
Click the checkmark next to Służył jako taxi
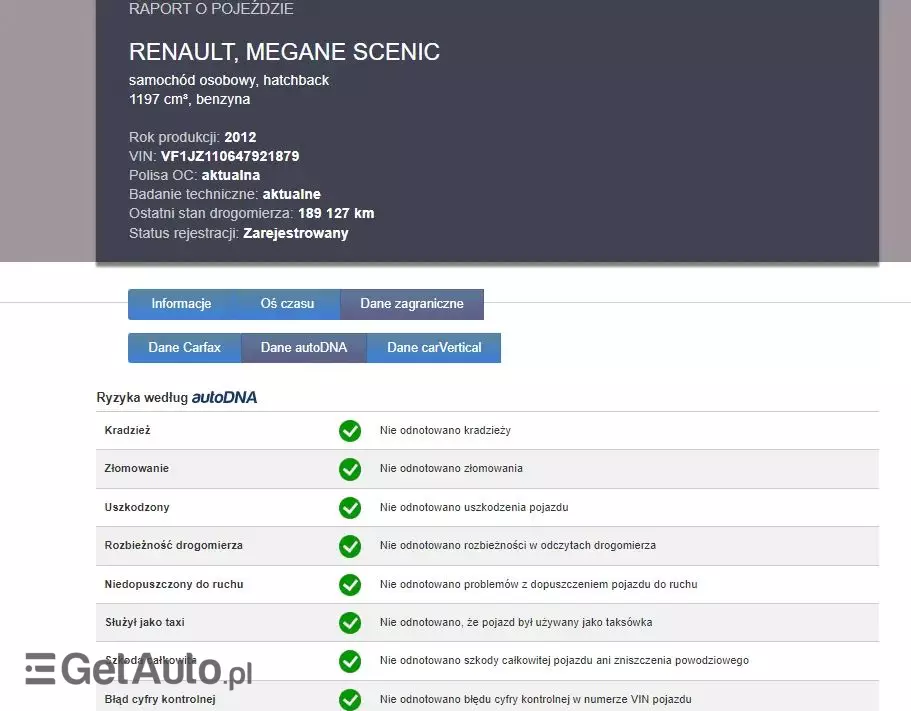(x=350, y=622)
